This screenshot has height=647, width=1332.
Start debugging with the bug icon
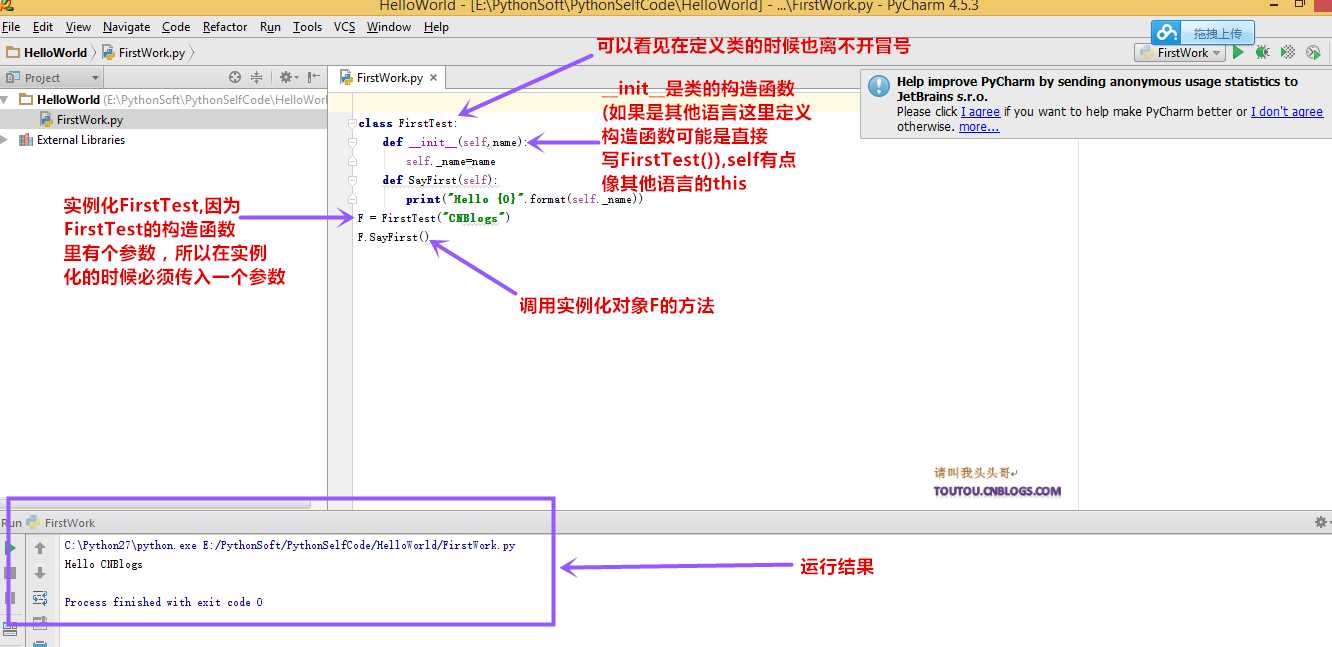click(x=1263, y=52)
